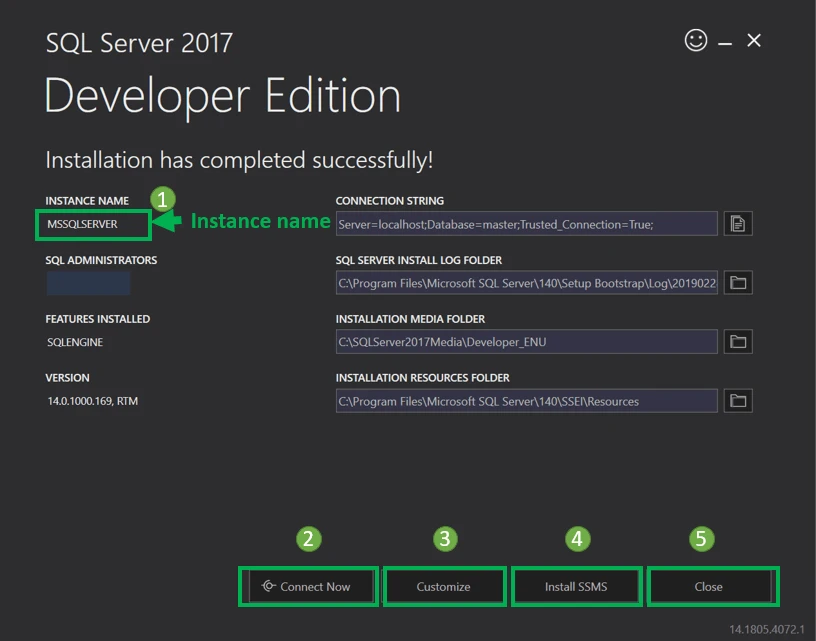The image size is (816, 641).
Task: Select the version number 14.0.1000.169, RTM
Action: coord(95,401)
